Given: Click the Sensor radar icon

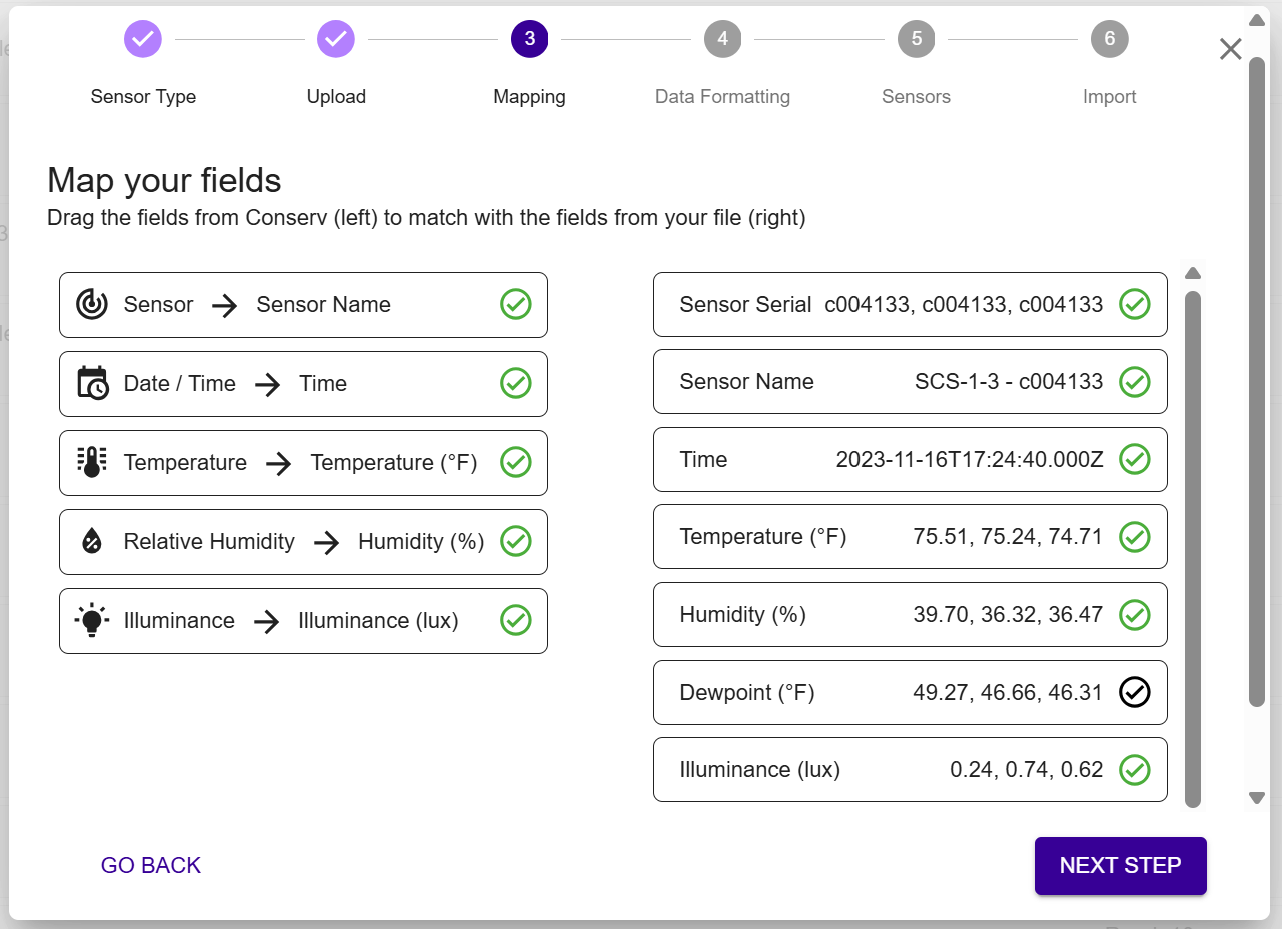Looking at the screenshot, I should [x=92, y=304].
